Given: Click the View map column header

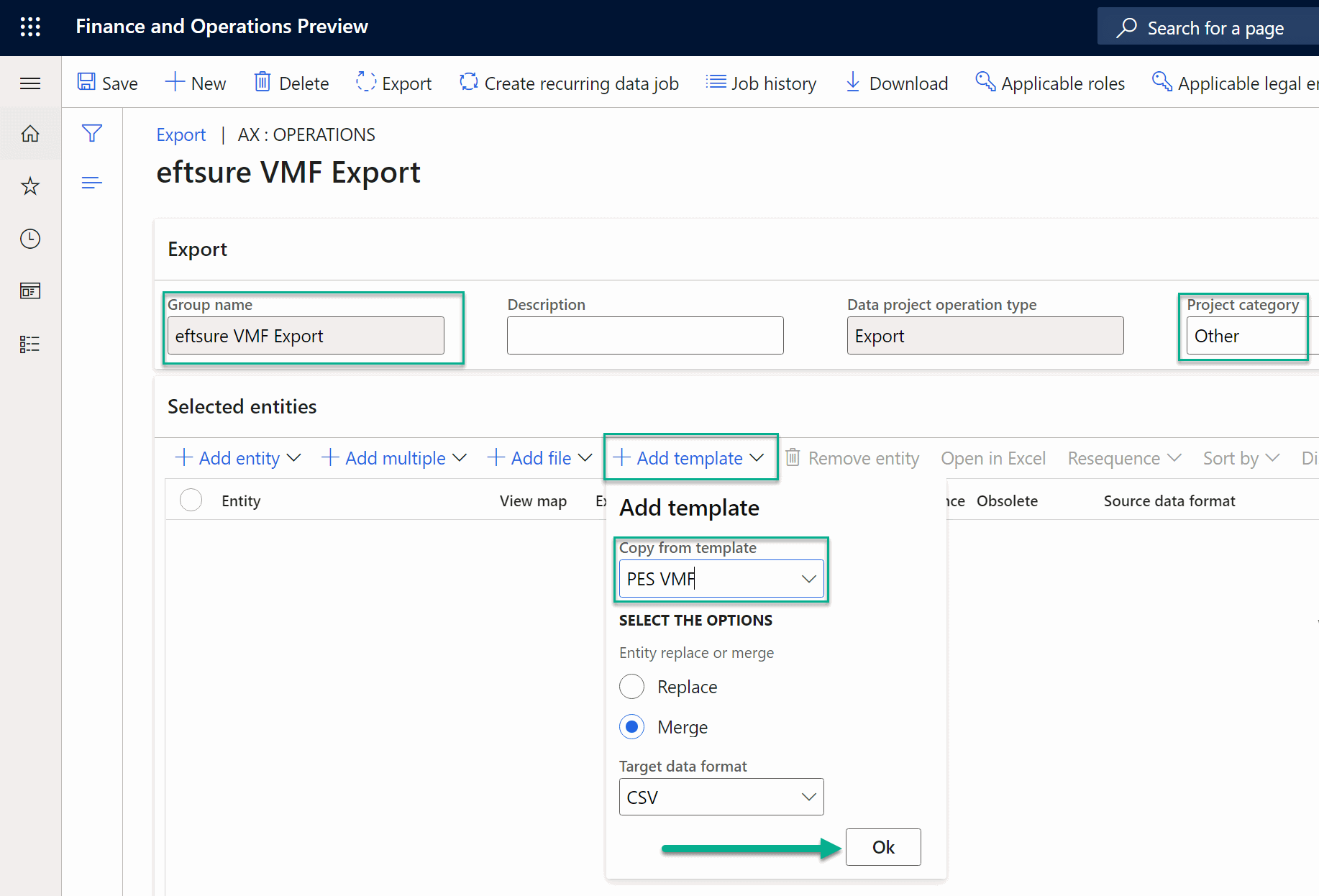Looking at the screenshot, I should (x=533, y=500).
